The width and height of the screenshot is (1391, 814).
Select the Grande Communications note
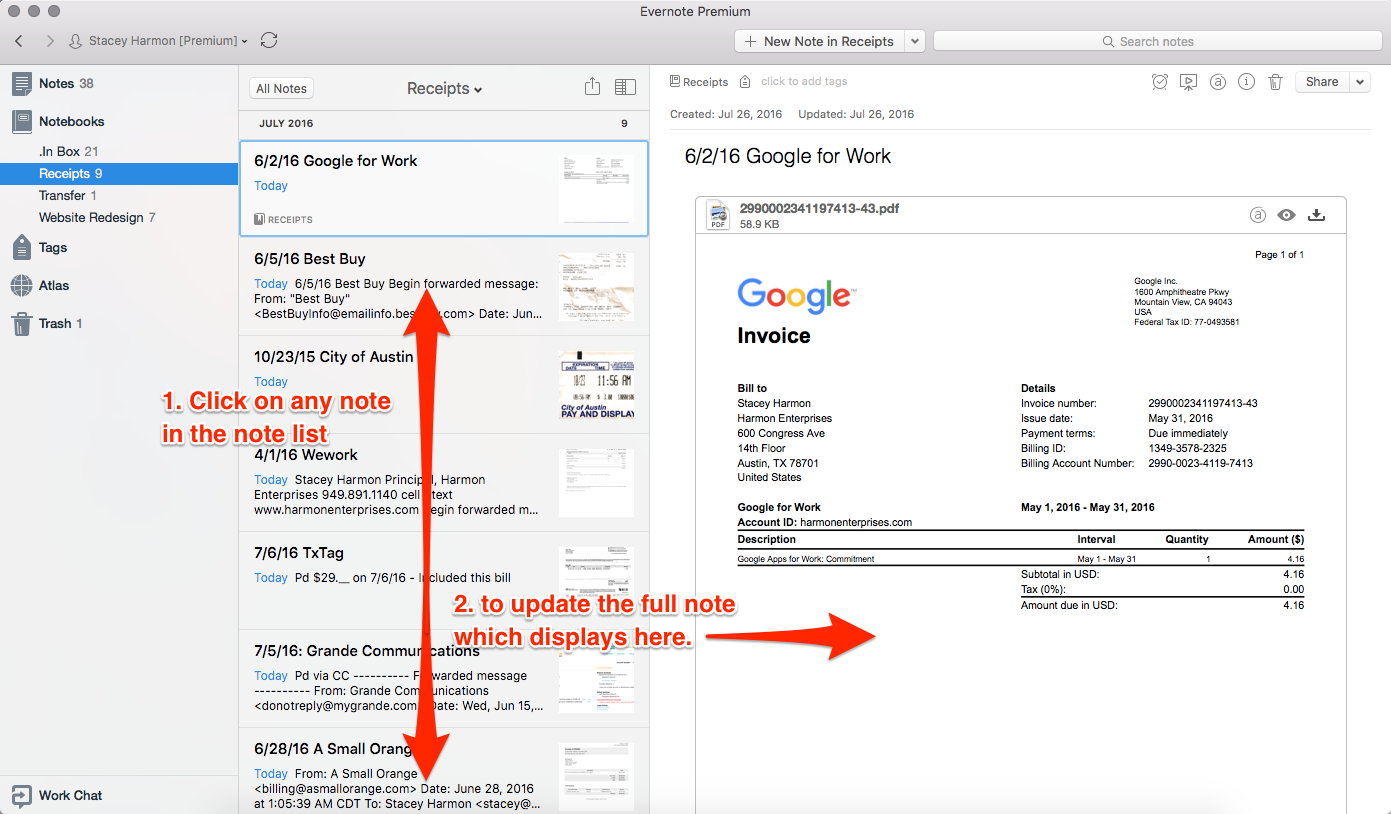[444, 678]
